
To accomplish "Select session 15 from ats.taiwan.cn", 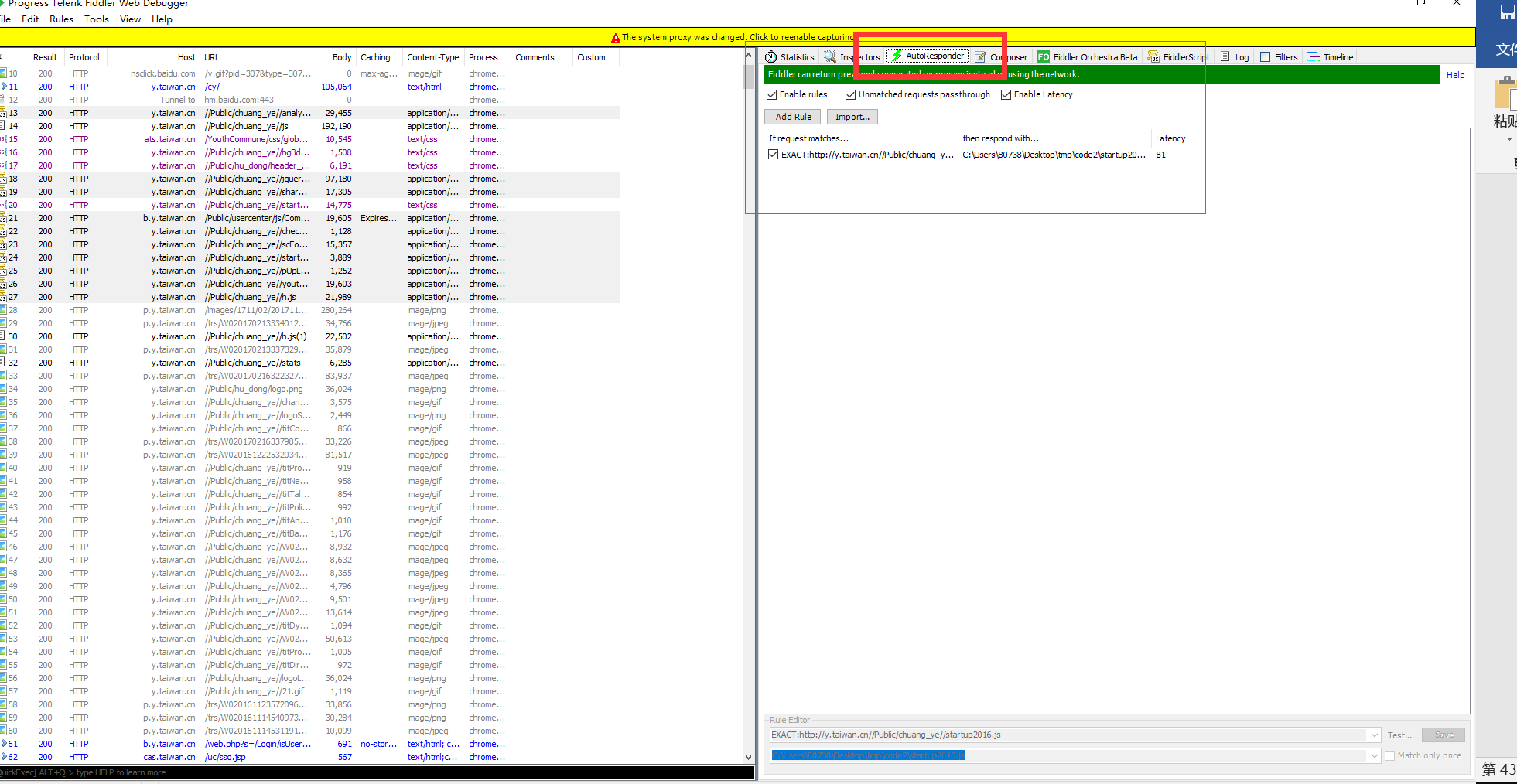I will (309, 139).
